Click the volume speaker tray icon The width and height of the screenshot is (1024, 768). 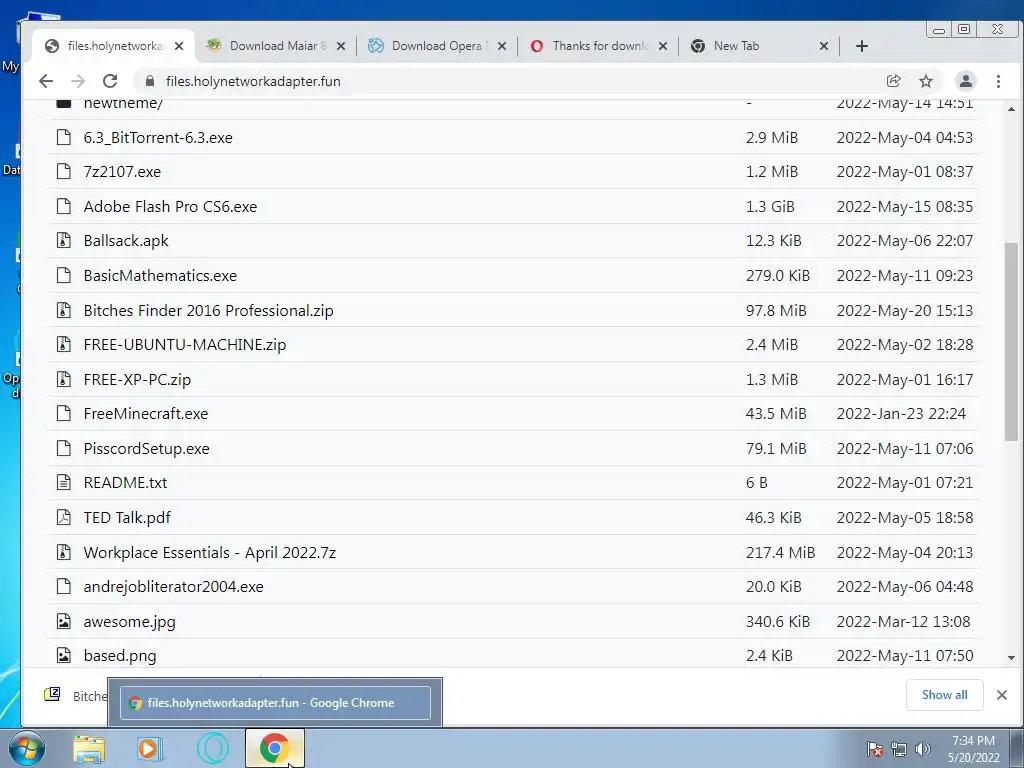[922, 749]
